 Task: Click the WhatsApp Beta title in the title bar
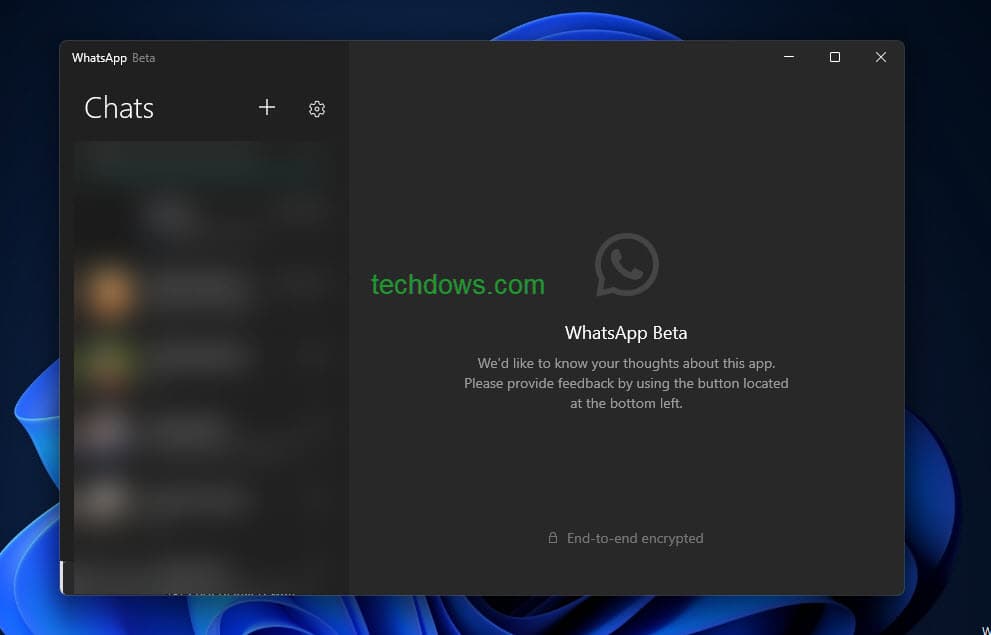(113, 58)
